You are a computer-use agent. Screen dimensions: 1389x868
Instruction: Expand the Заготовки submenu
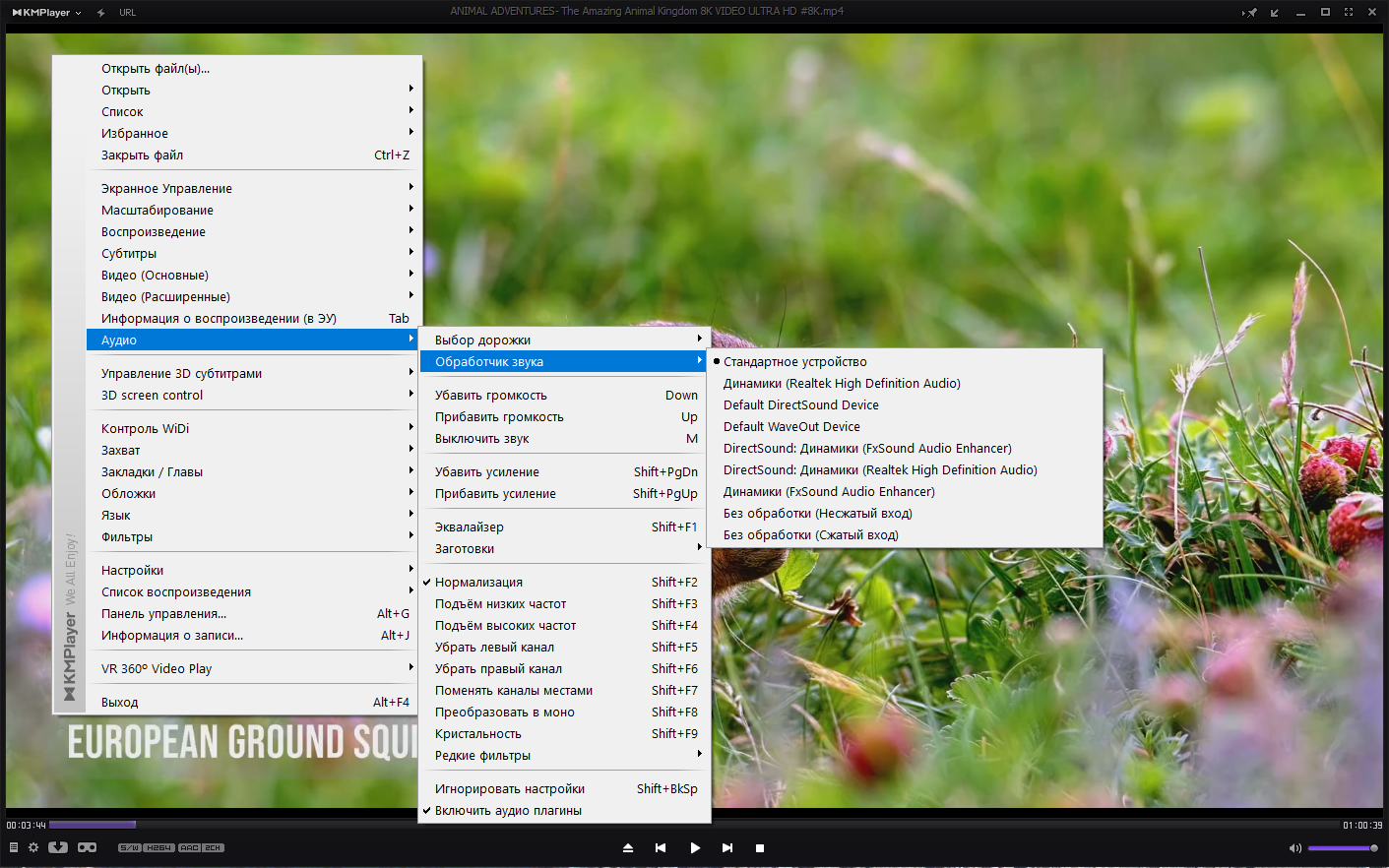(x=565, y=548)
